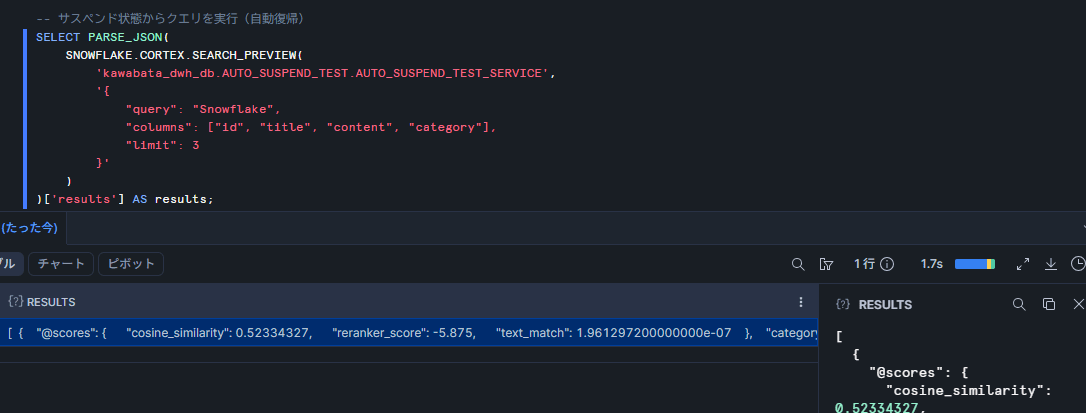This screenshot has height=413, width=1086.
Task: Click the variant type icon in detail panel header
Action: (x=843, y=304)
